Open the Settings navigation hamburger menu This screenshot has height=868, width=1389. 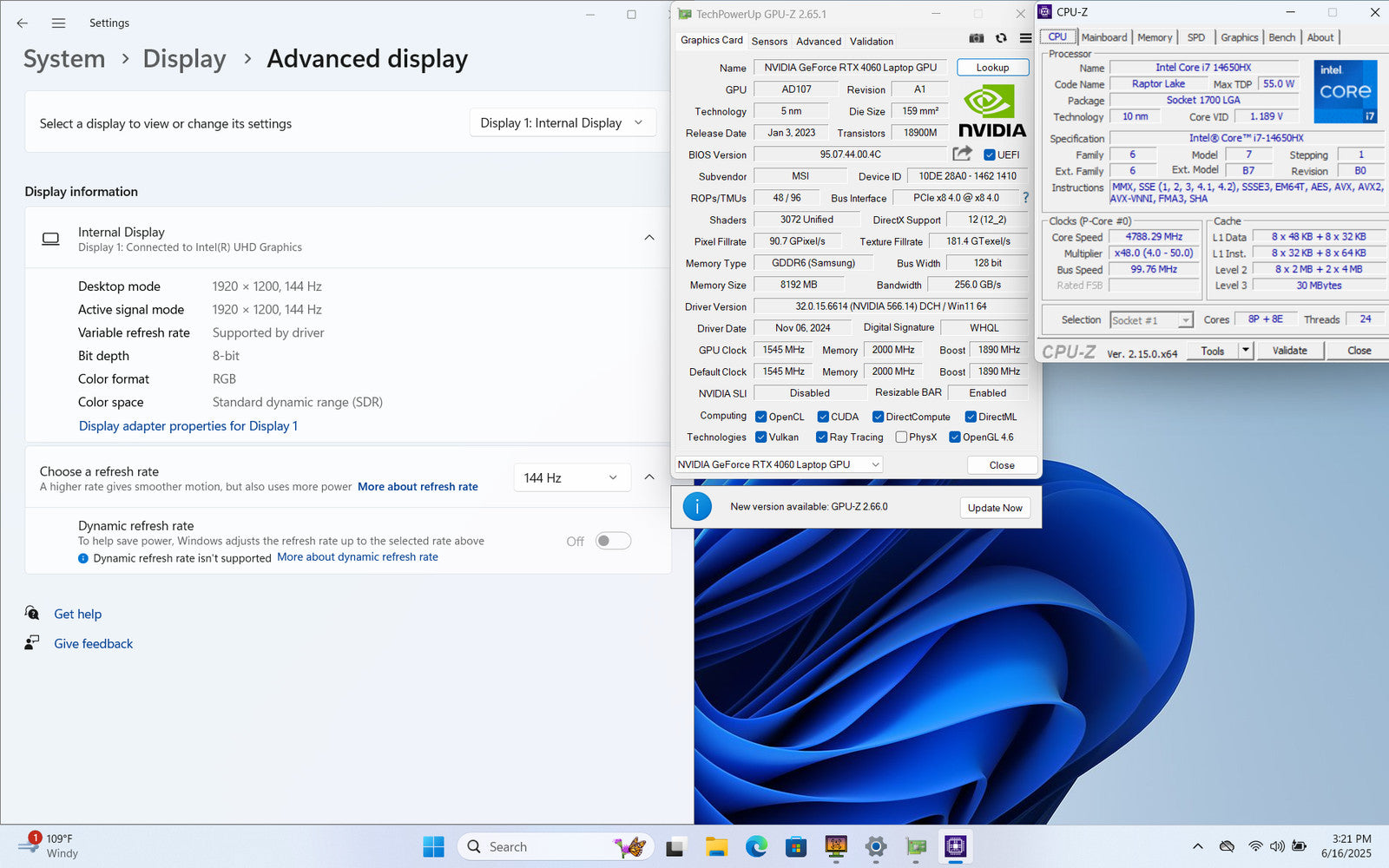(58, 23)
